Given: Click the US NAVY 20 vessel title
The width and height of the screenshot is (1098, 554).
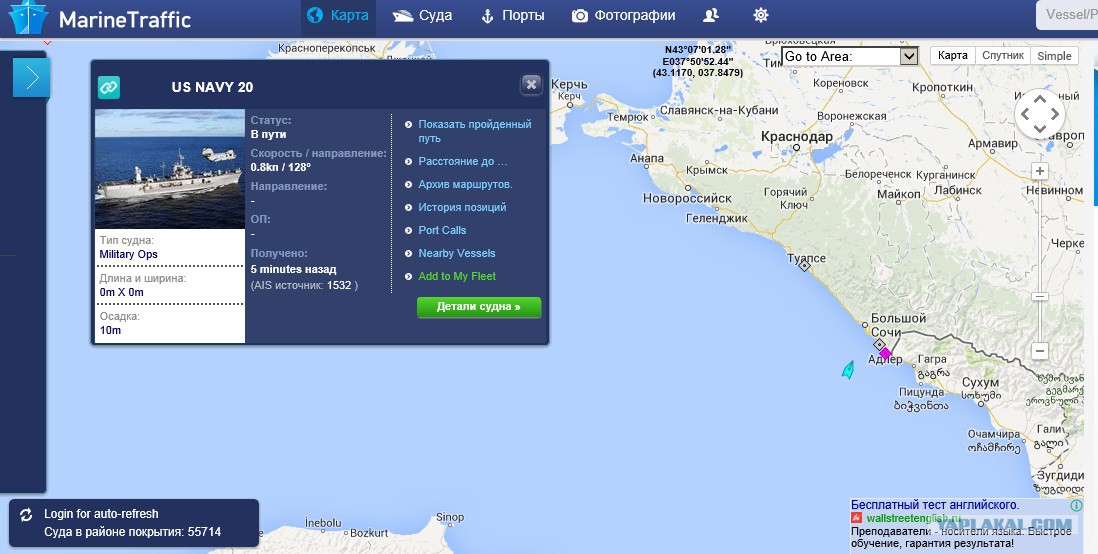Looking at the screenshot, I should click(212, 88).
